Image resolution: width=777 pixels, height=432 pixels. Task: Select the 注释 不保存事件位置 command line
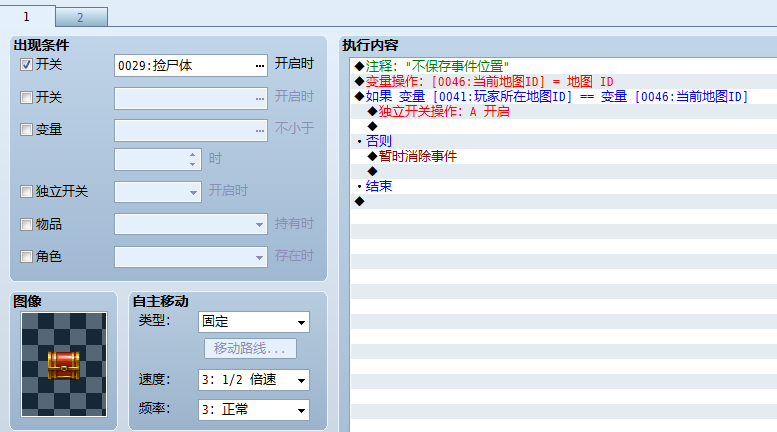click(x=432, y=66)
